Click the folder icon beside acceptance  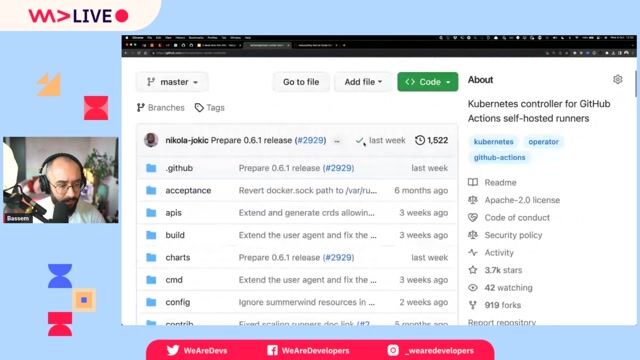click(151, 191)
